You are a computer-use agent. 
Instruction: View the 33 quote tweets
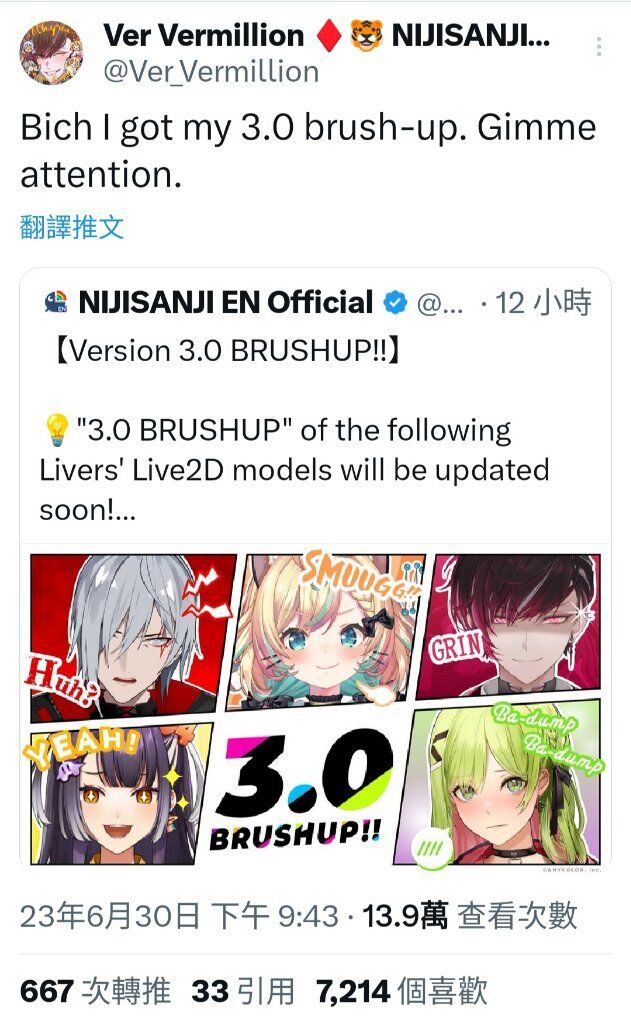pos(242,991)
